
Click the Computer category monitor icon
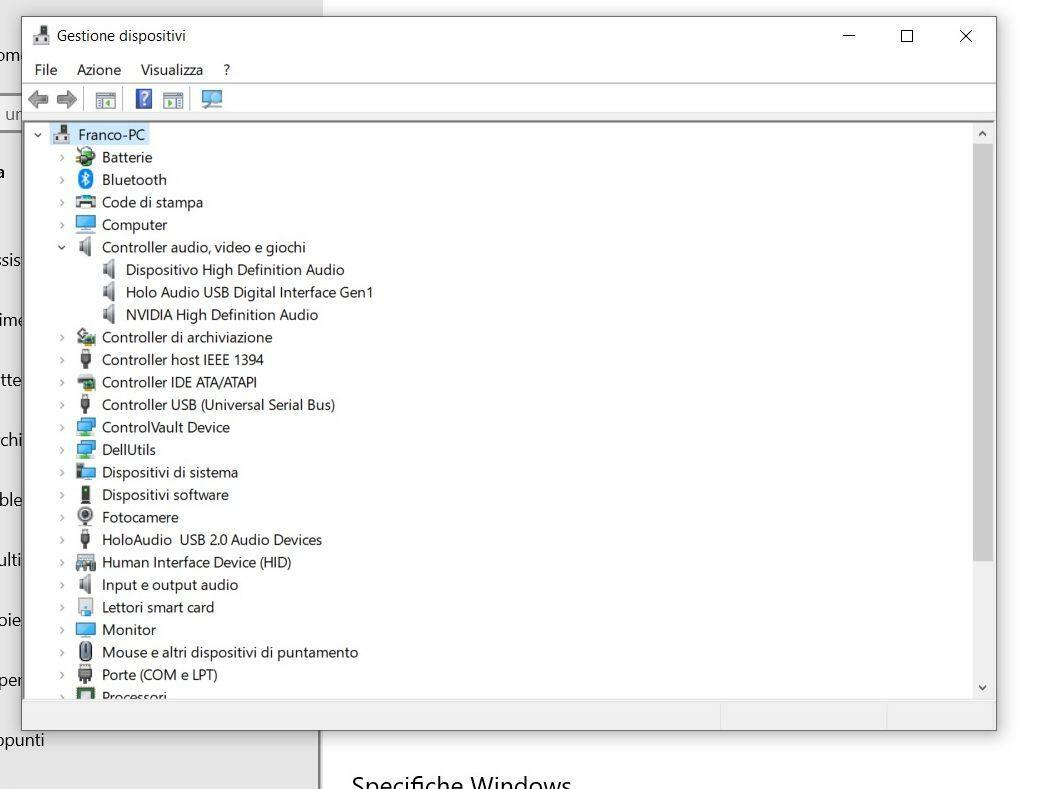click(x=85, y=224)
